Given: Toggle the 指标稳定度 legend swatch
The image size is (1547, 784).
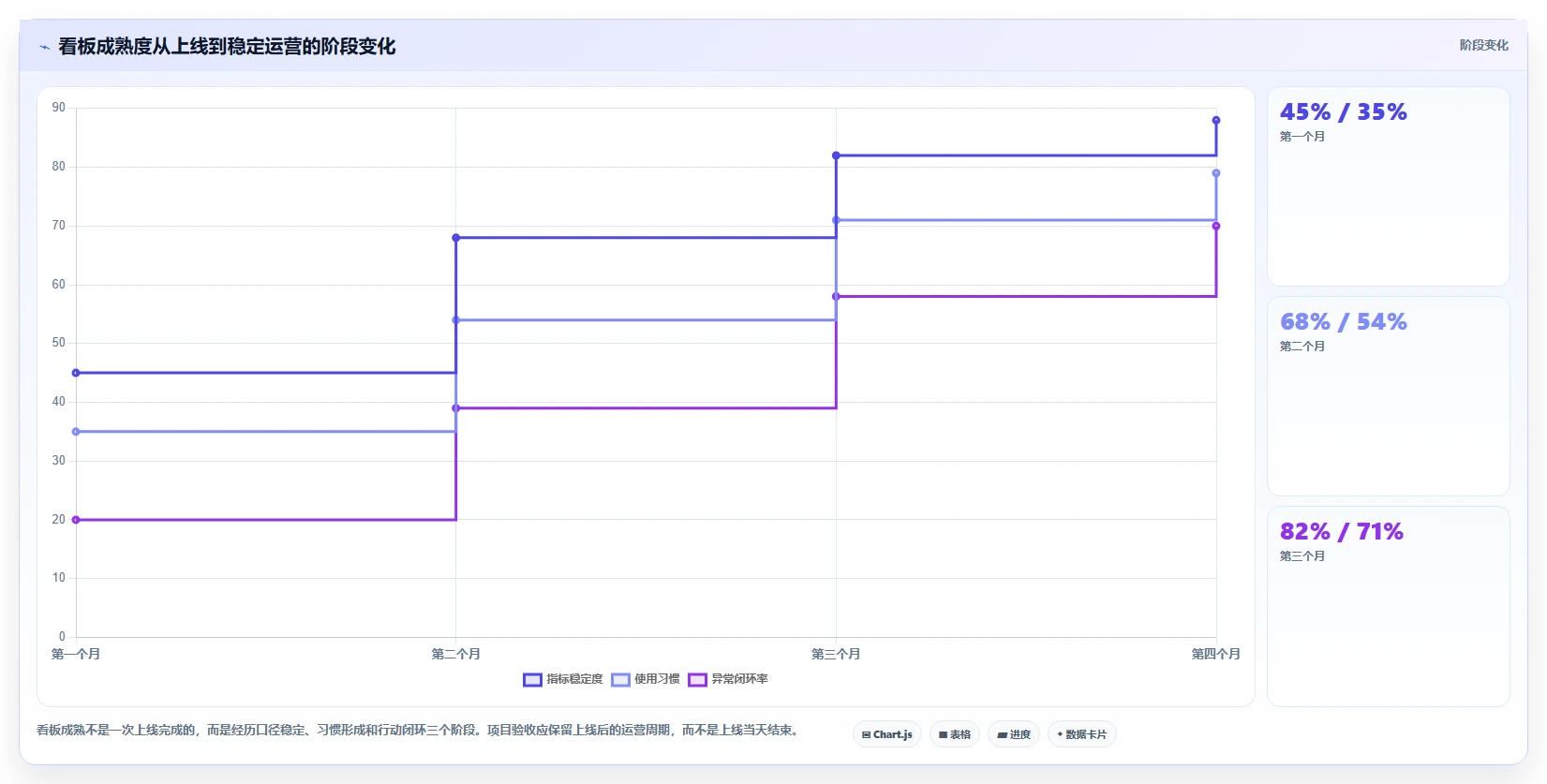Looking at the screenshot, I should click(532, 680).
